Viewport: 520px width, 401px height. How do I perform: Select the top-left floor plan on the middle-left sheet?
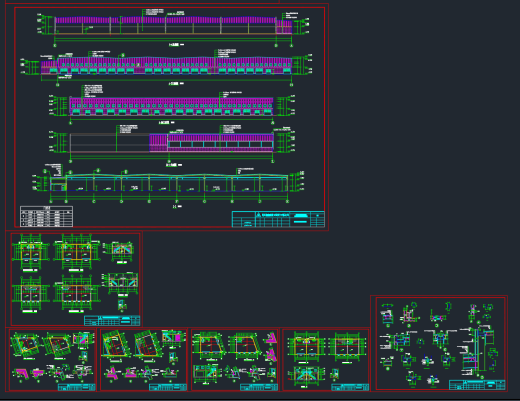30,252
